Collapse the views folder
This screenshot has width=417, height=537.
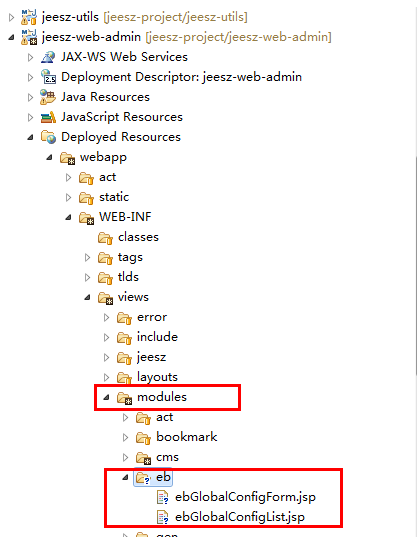(x=88, y=297)
